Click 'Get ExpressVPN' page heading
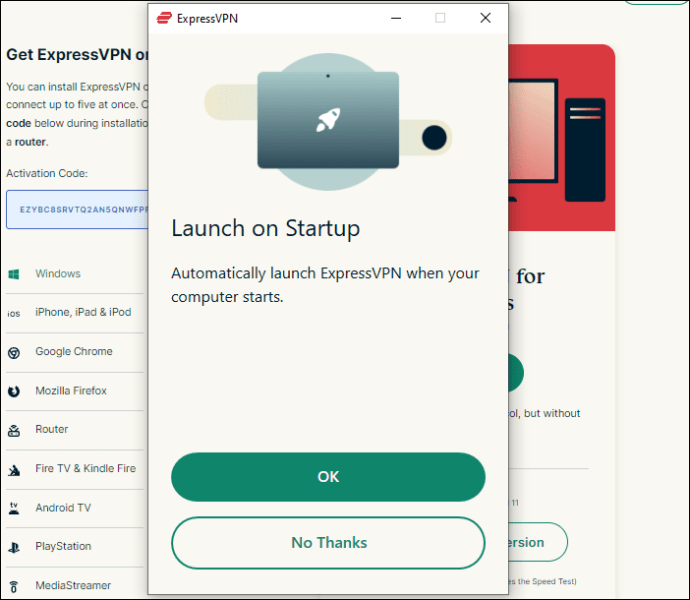The height and width of the screenshot is (600, 690). click(77, 55)
